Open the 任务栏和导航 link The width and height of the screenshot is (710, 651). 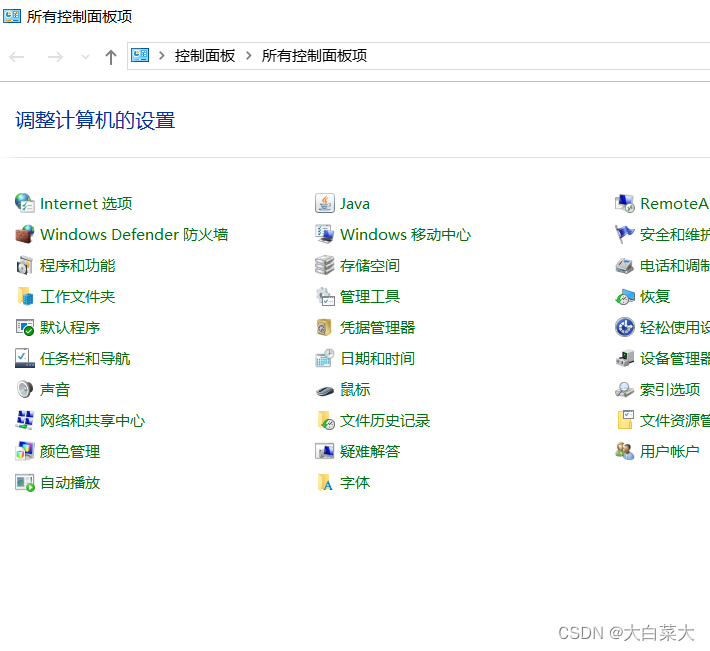tap(85, 359)
